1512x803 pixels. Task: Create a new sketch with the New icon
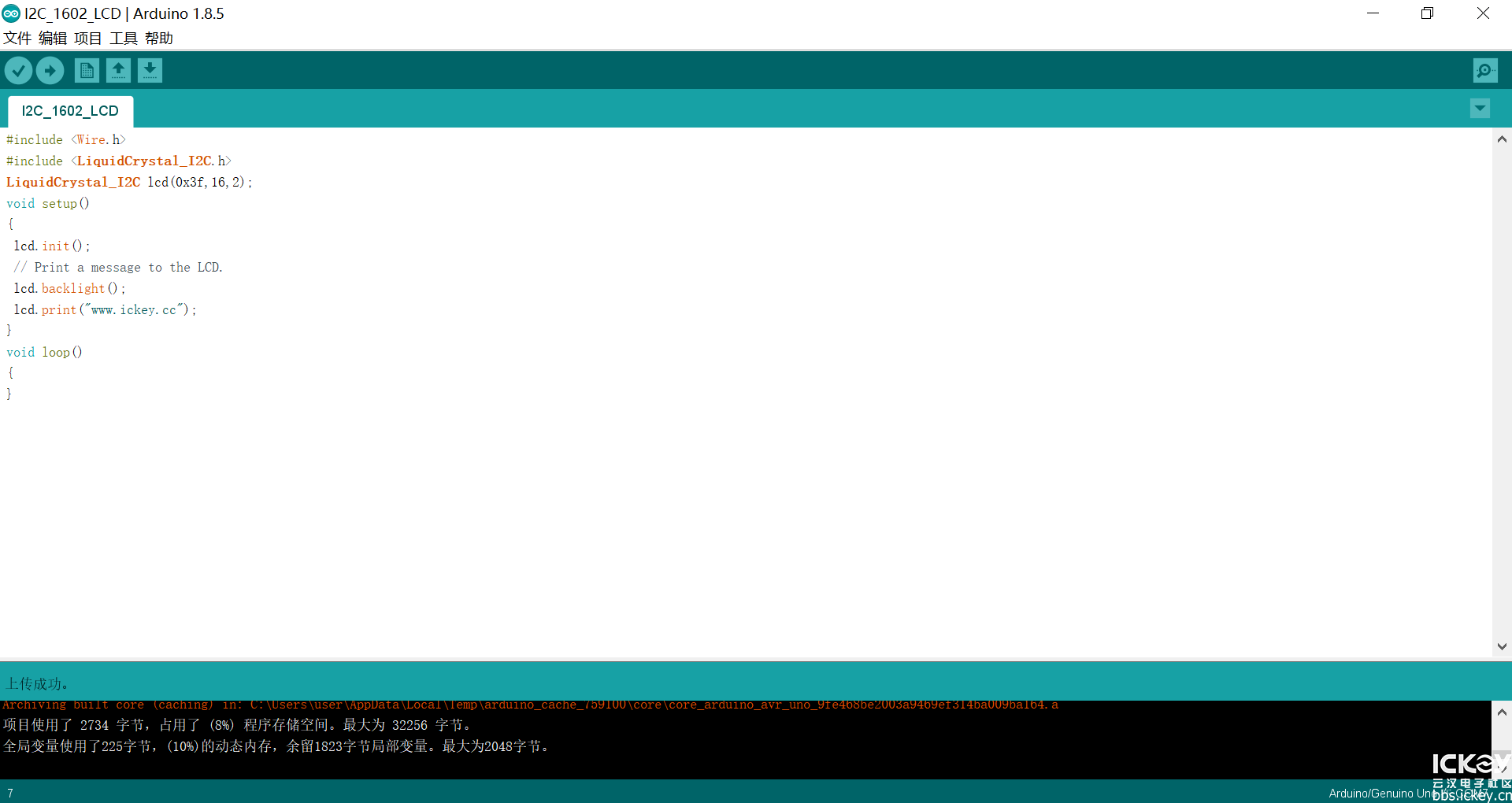[x=87, y=71]
